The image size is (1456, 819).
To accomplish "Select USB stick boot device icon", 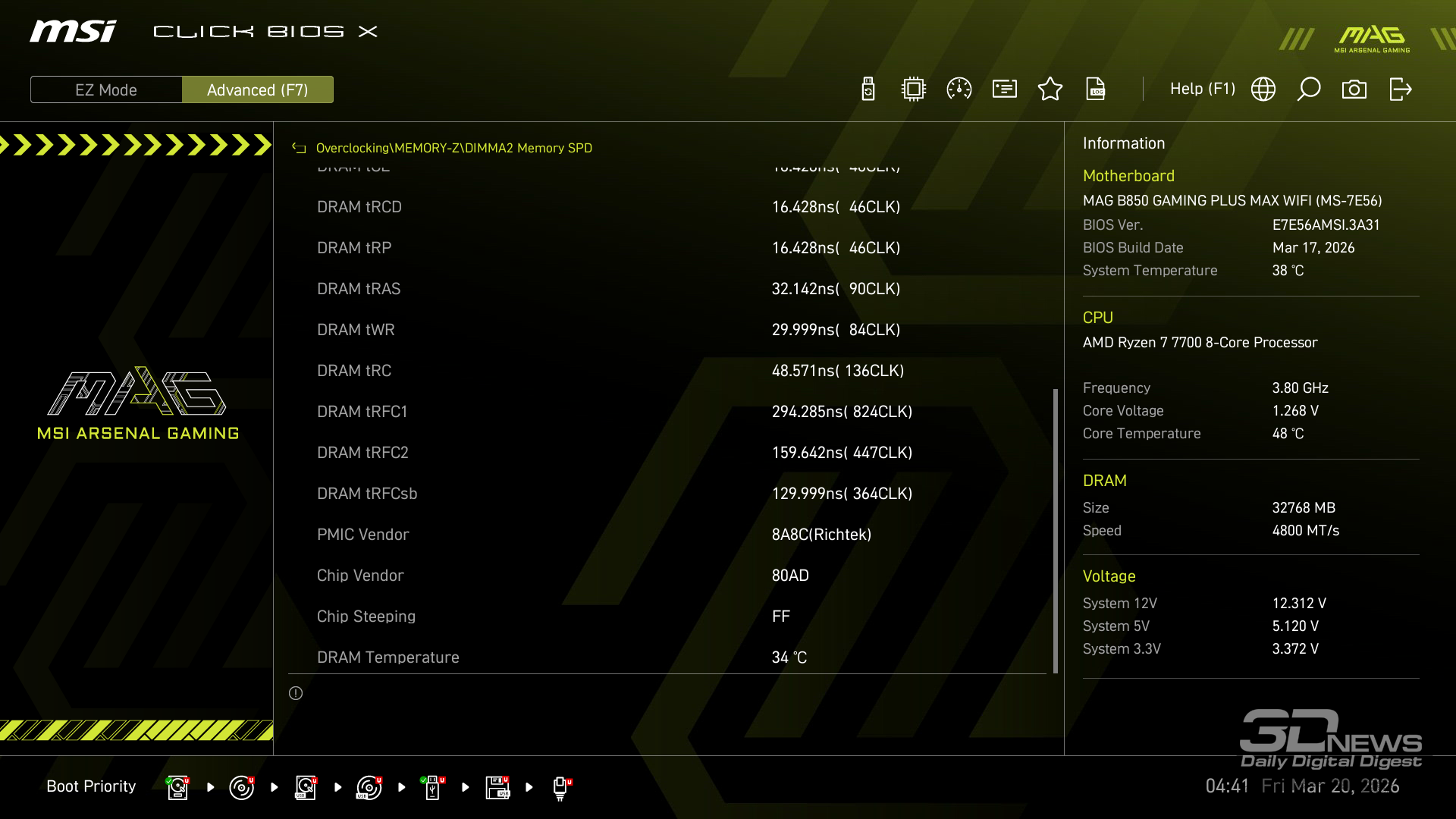I will (432, 787).
